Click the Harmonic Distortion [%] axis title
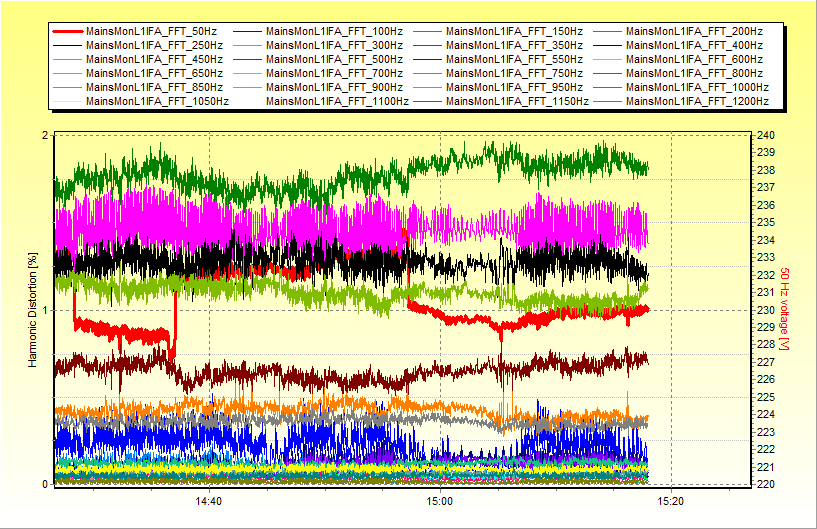This screenshot has width=817, height=529. pos(33,309)
